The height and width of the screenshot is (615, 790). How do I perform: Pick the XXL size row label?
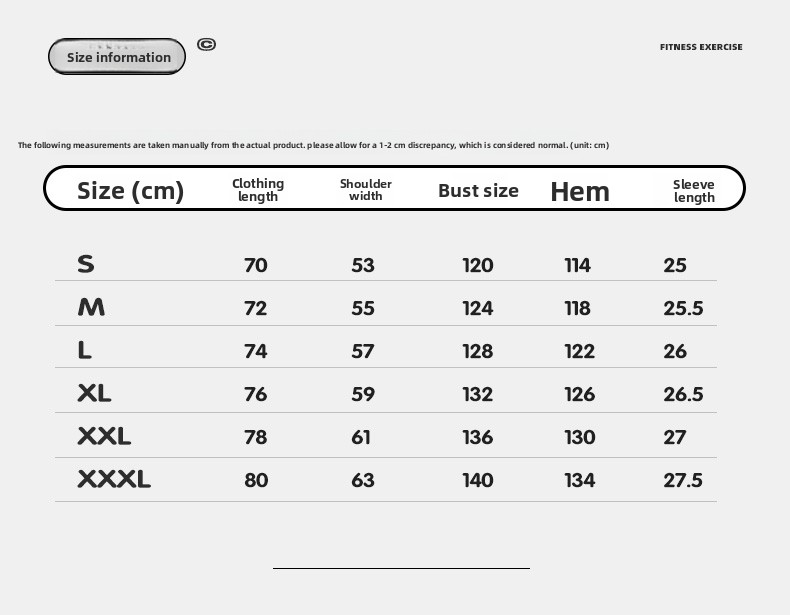[x=104, y=436]
